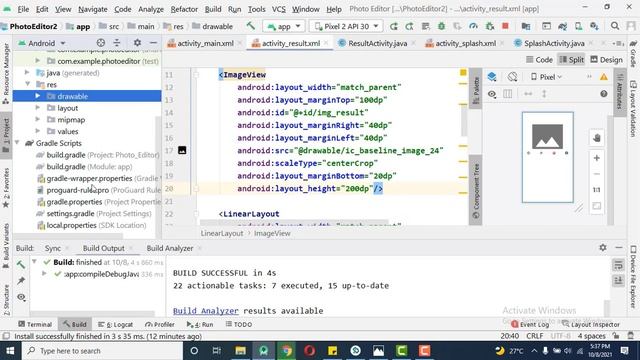Click the Windows search box

point(103,351)
